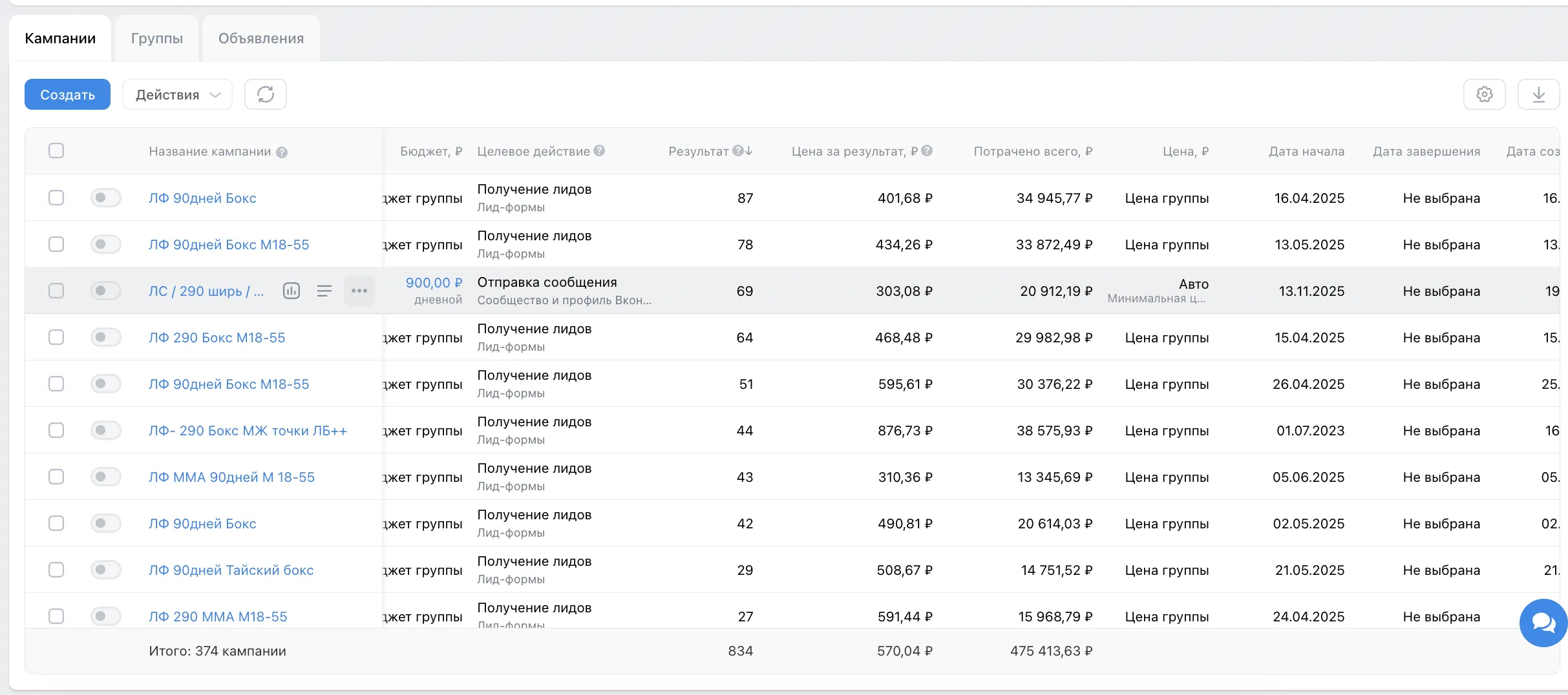
Task: Switch to the Объявления tab
Action: point(261,38)
